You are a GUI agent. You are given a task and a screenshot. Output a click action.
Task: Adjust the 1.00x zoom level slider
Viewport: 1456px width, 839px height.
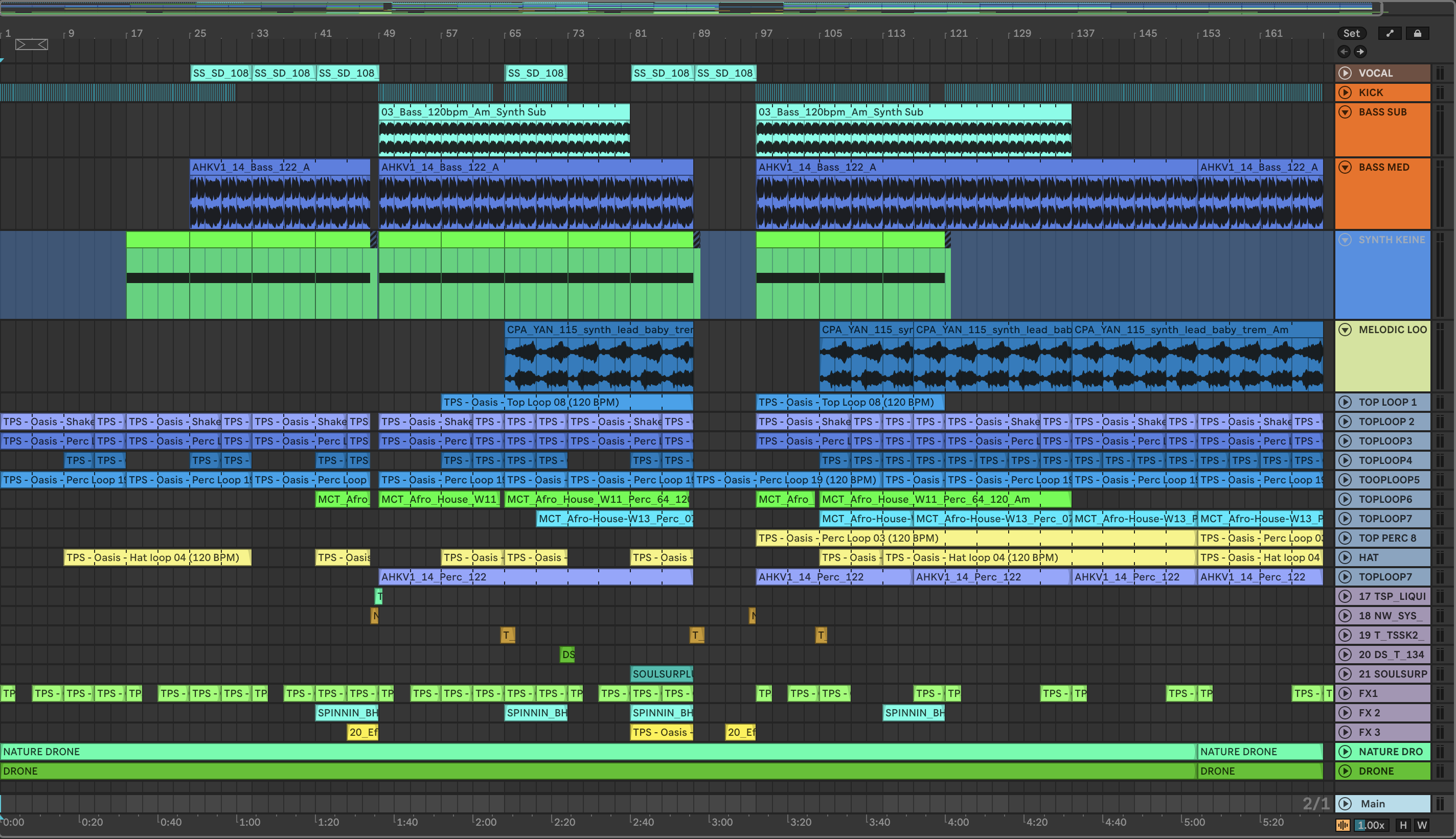pos(1371,825)
